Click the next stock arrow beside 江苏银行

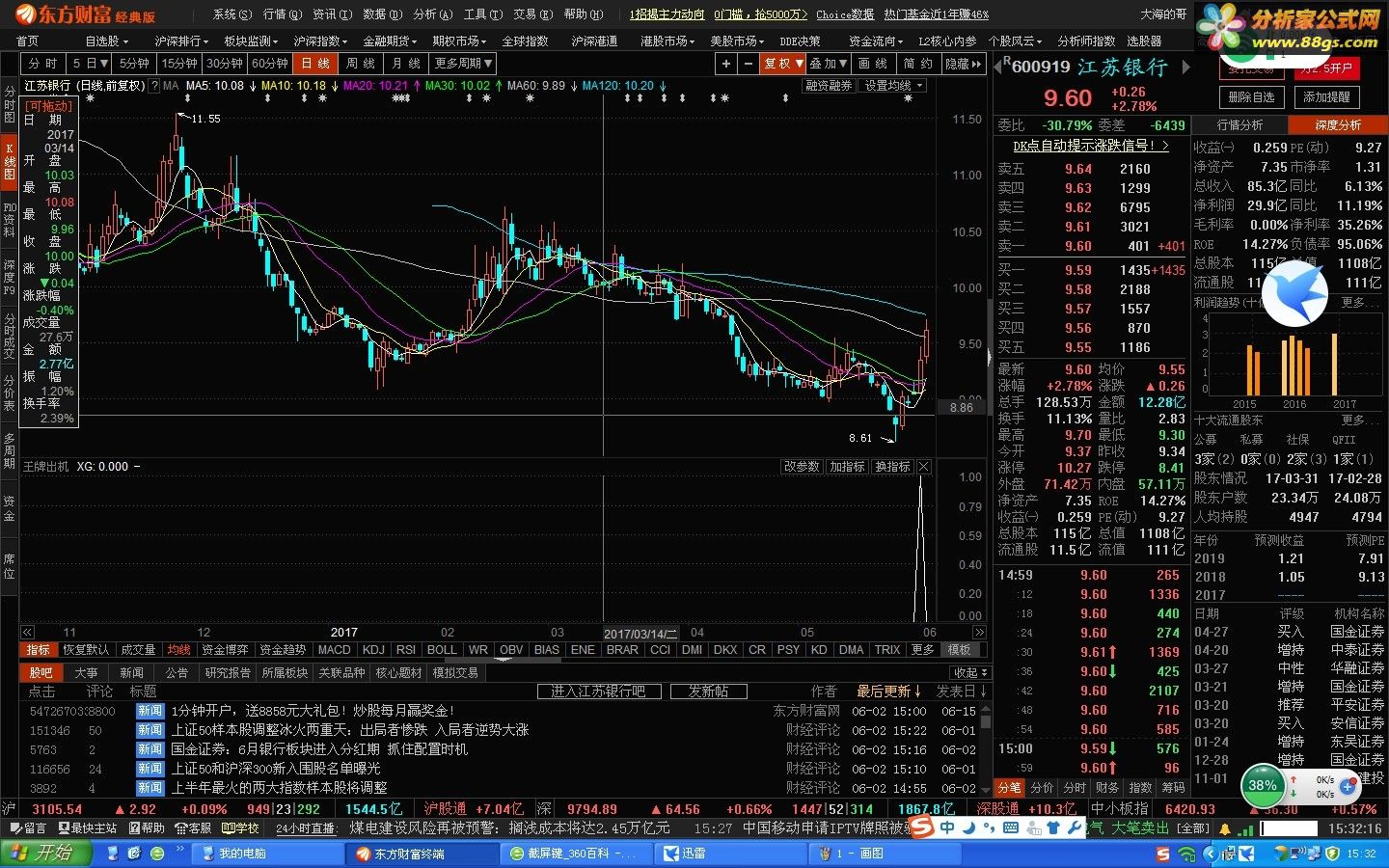click(x=1186, y=68)
